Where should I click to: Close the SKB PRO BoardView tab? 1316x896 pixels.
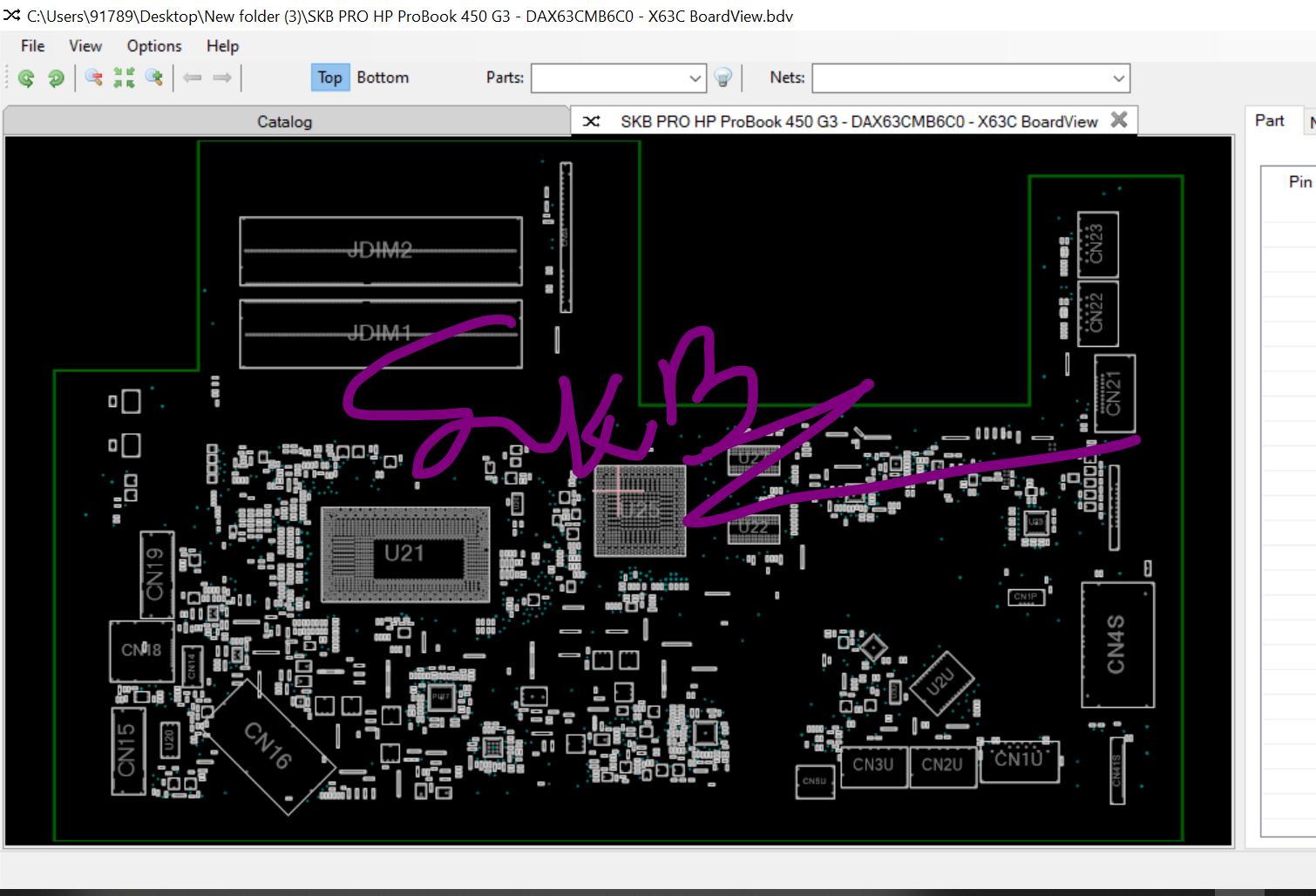[1119, 120]
